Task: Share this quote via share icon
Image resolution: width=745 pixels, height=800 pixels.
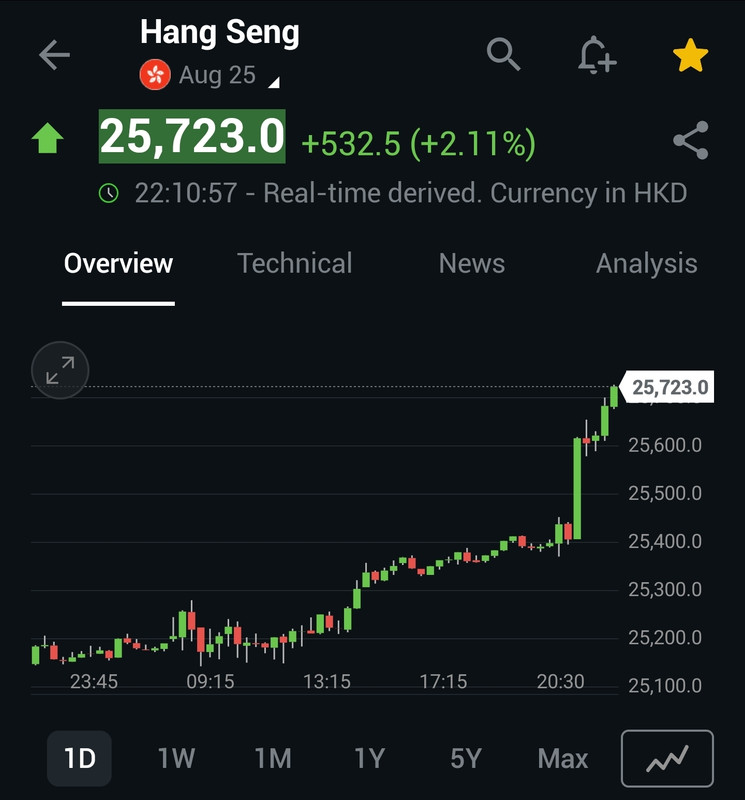Action: pos(691,140)
